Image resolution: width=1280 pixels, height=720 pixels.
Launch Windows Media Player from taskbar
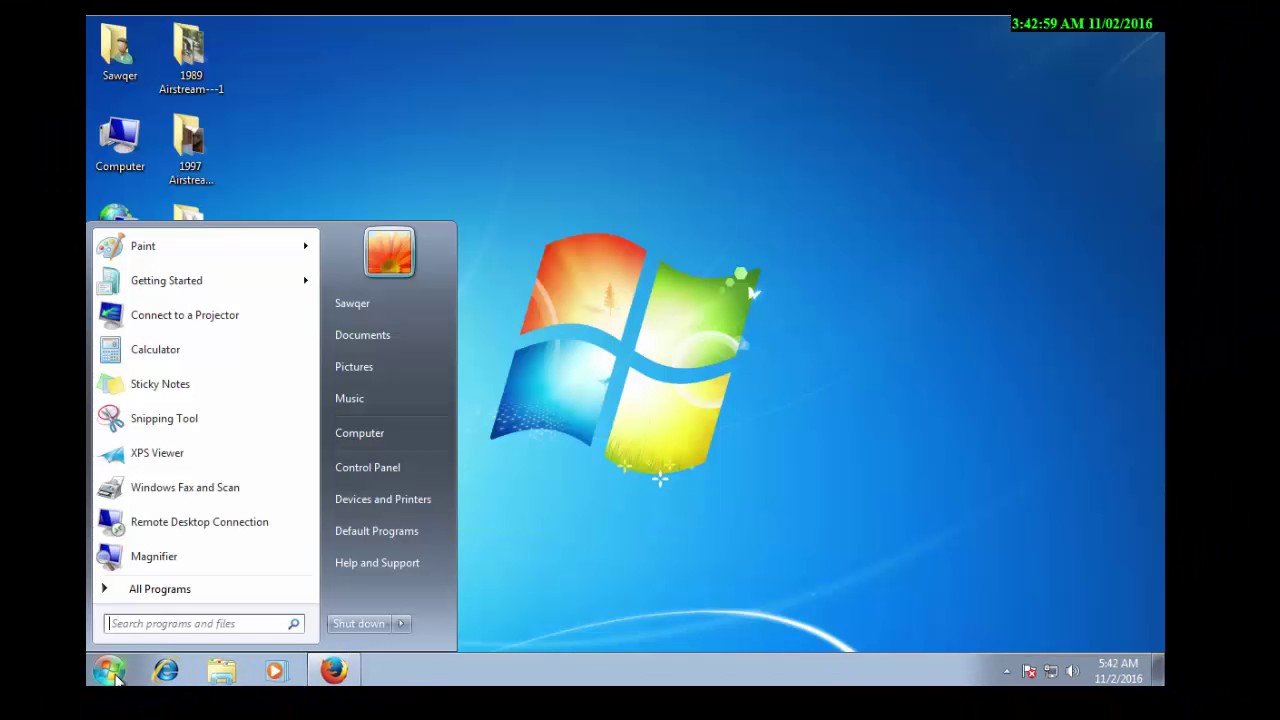(x=276, y=671)
